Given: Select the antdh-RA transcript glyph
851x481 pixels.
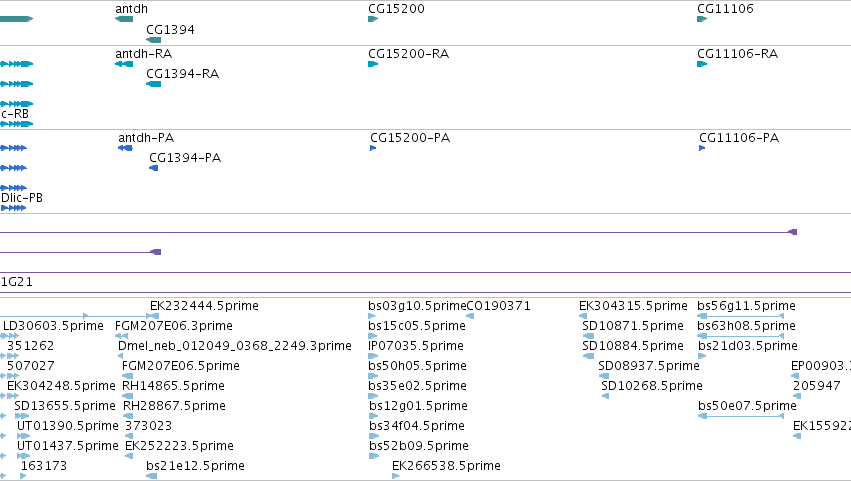Looking at the screenshot, I should click(124, 64).
